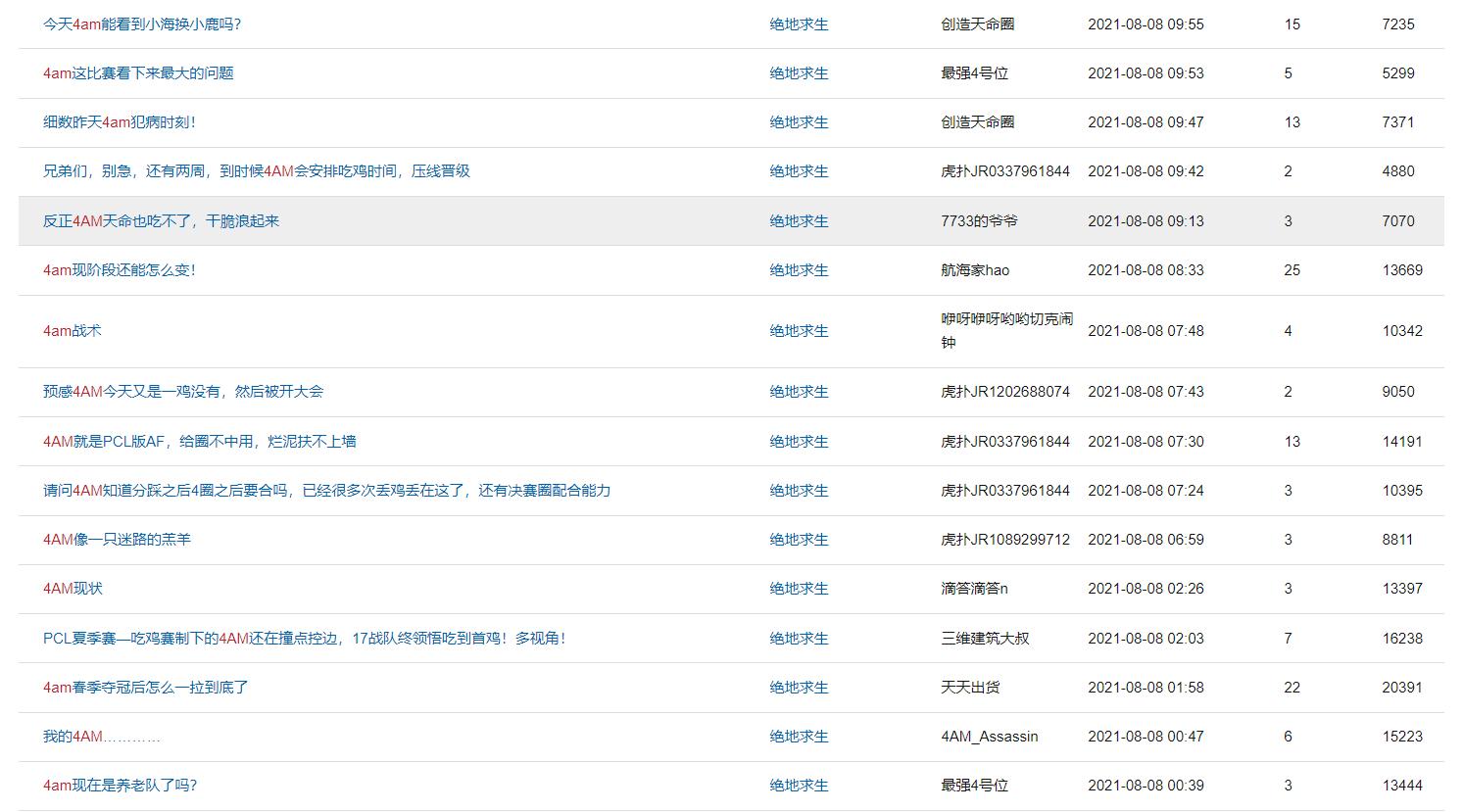Open the '细数昨天4am犯病时刻!' post

click(x=120, y=122)
